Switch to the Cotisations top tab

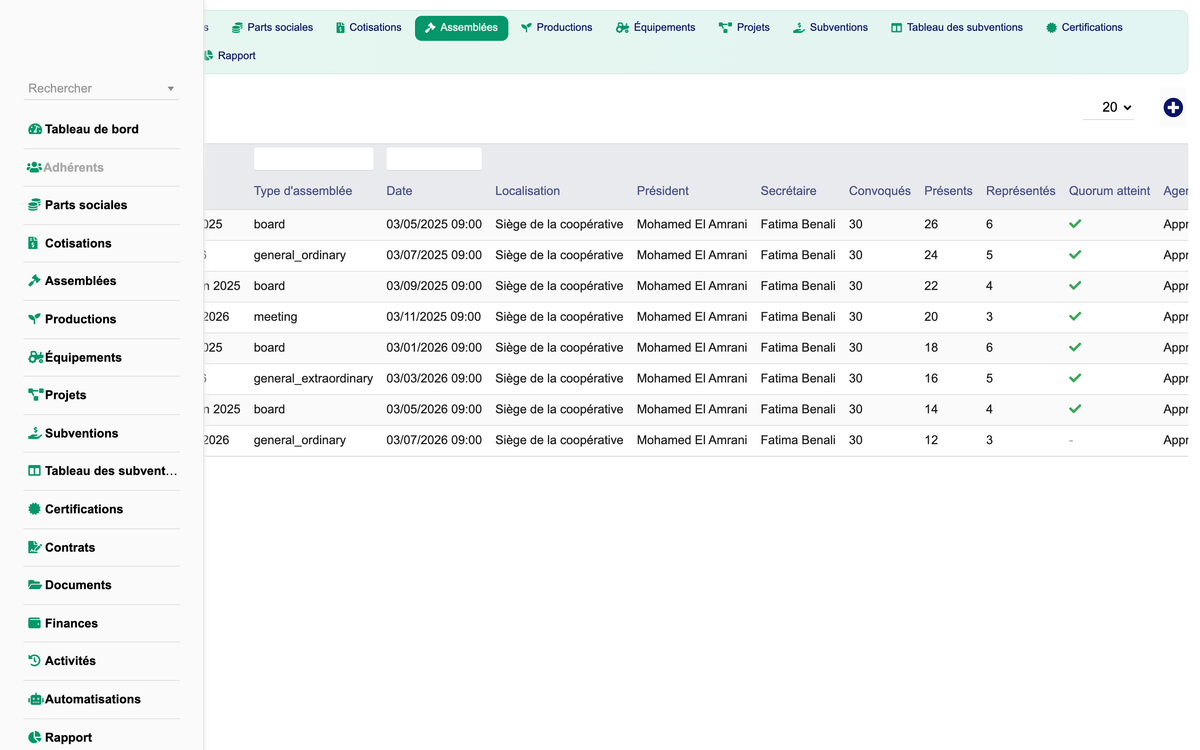click(368, 28)
